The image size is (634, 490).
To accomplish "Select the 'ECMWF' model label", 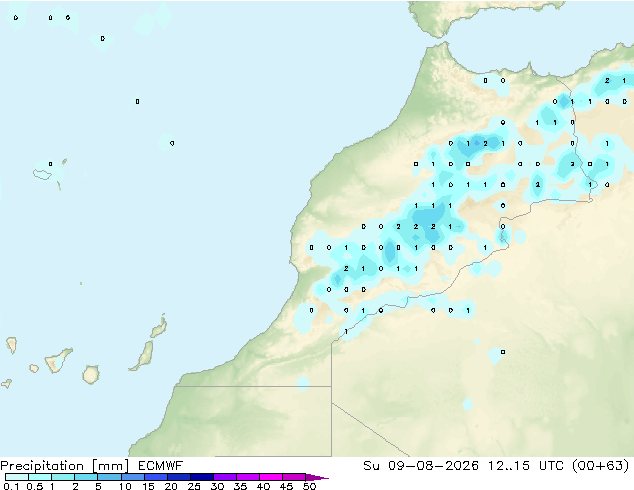I will coord(161,466).
